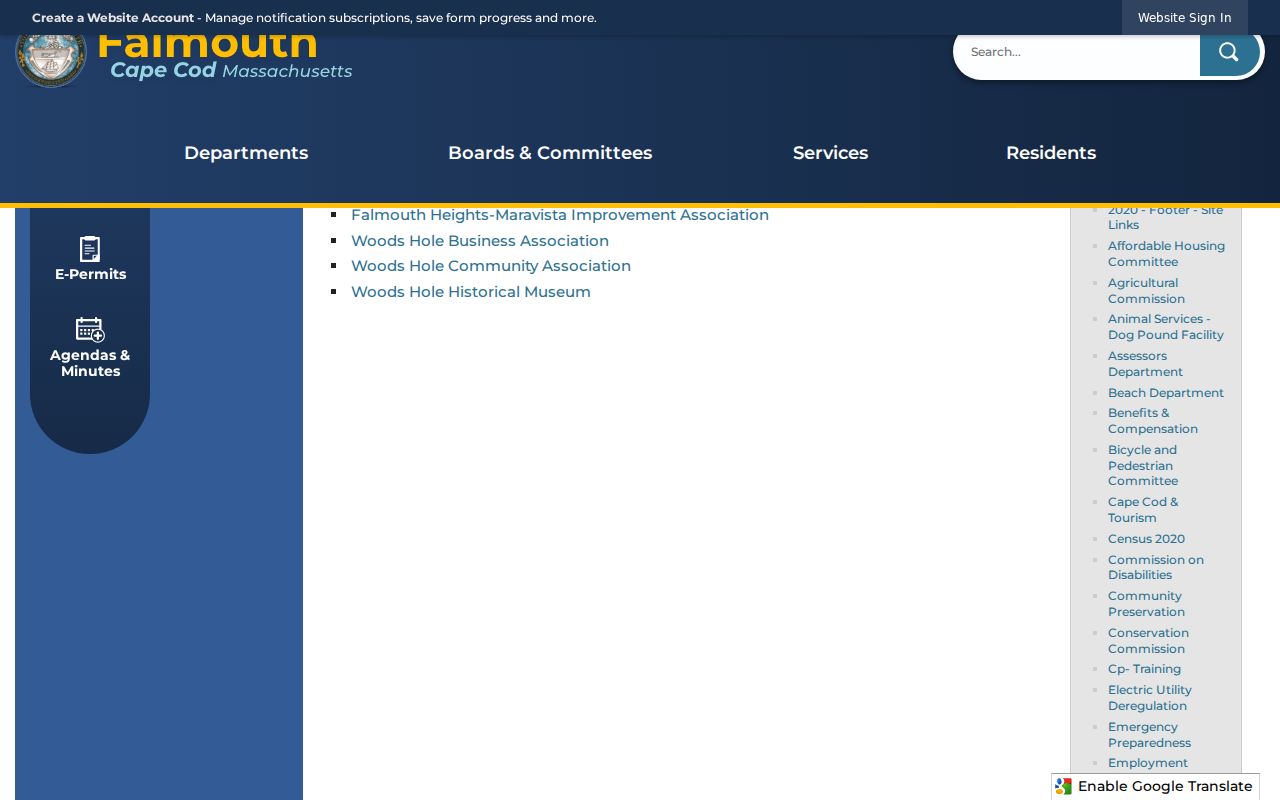Click Website Sign In button
Image resolution: width=1280 pixels, height=800 pixels.
pyautogui.click(x=1184, y=18)
